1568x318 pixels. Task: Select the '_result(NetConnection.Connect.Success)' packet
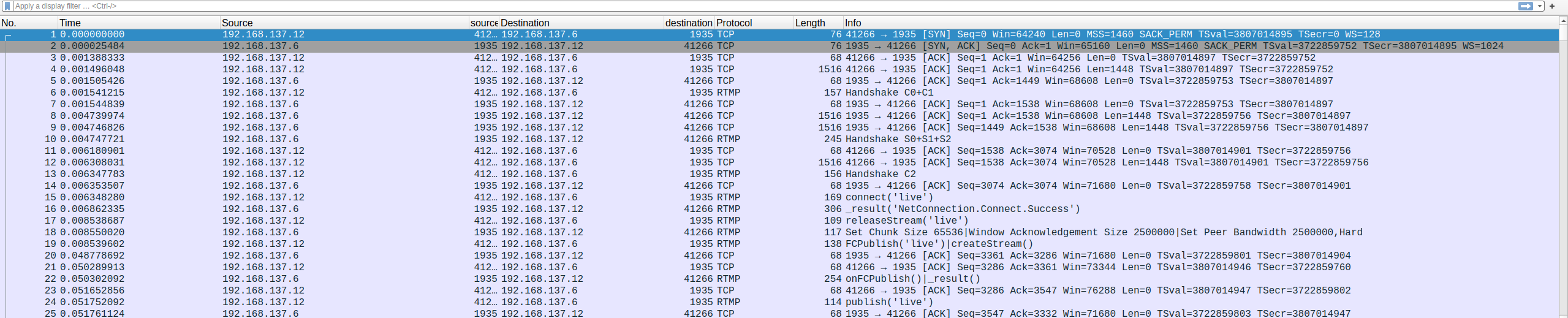779,210
